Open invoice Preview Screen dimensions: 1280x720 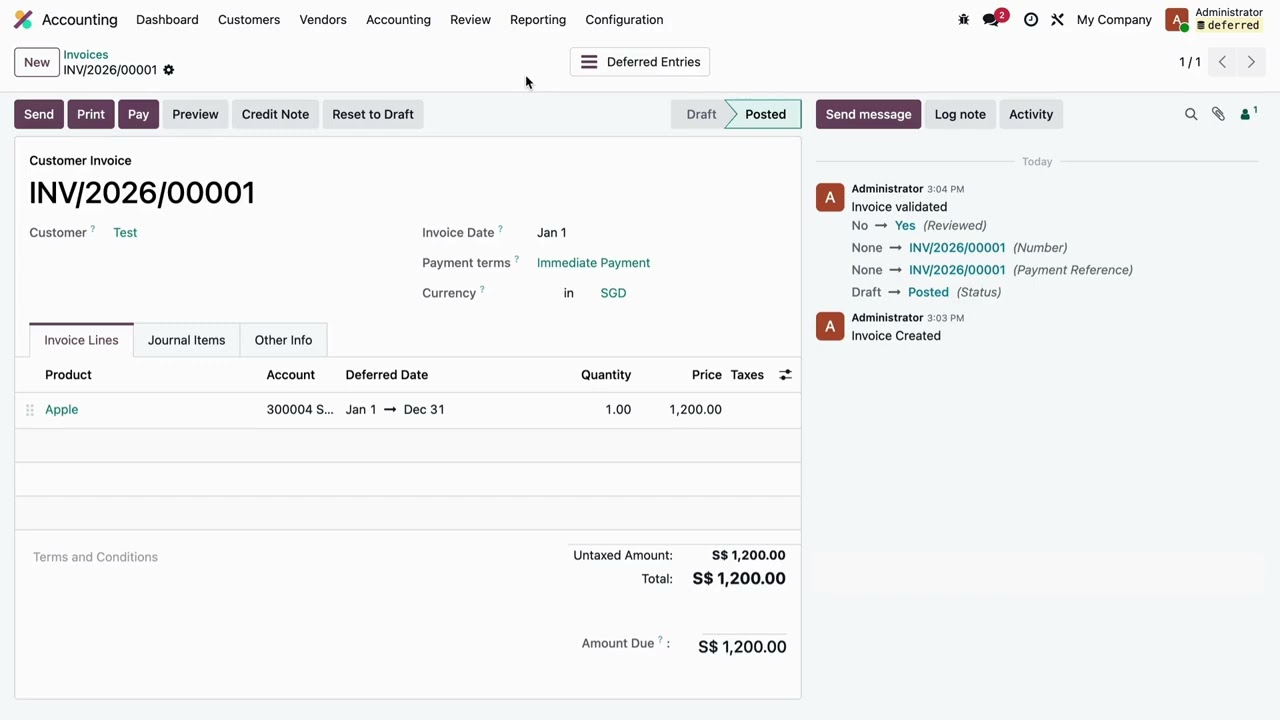tap(195, 114)
